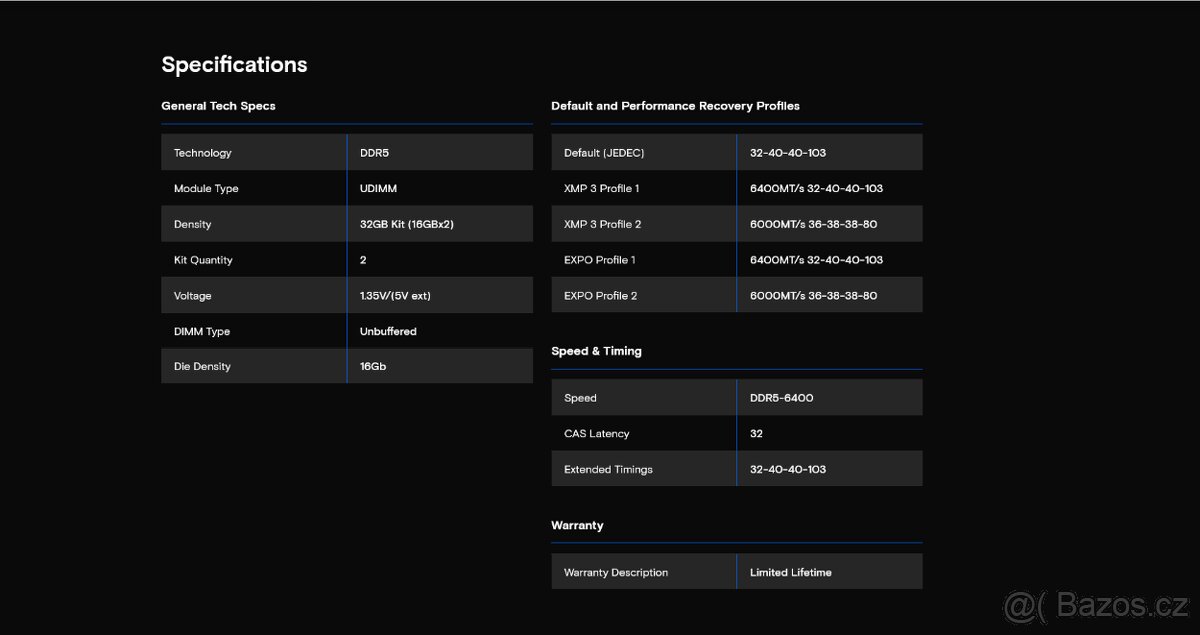Select the XMP 3 Profile 2 timing value

[813, 224]
